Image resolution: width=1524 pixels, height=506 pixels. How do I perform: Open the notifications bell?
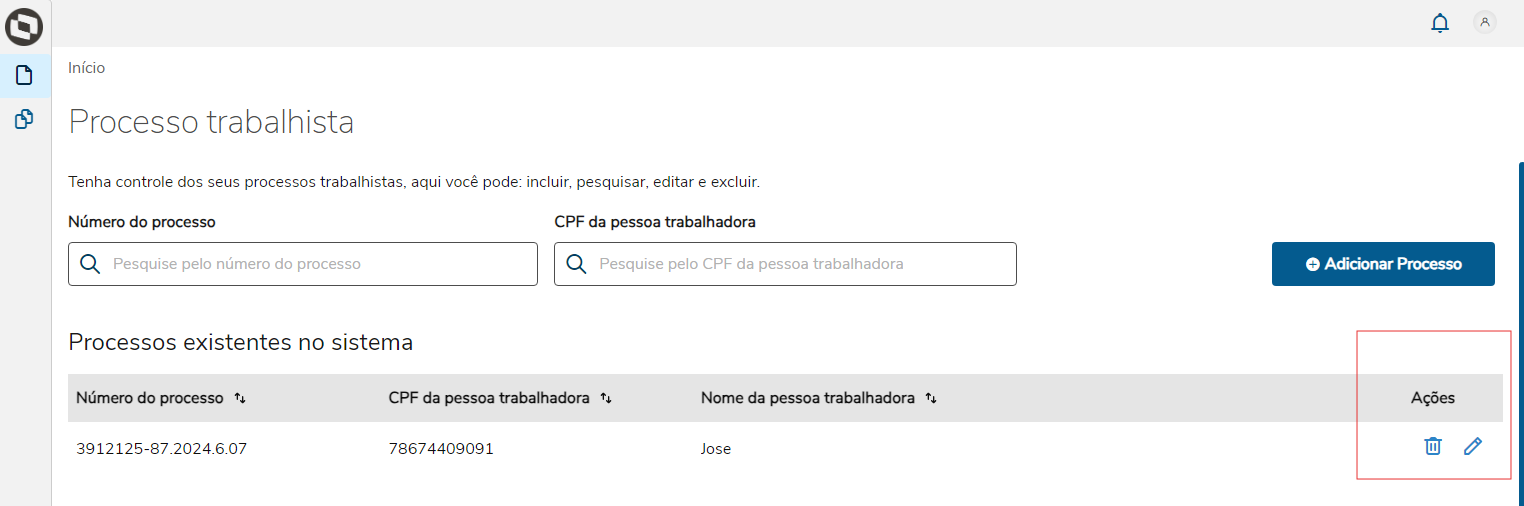(x=1440, y=23)
